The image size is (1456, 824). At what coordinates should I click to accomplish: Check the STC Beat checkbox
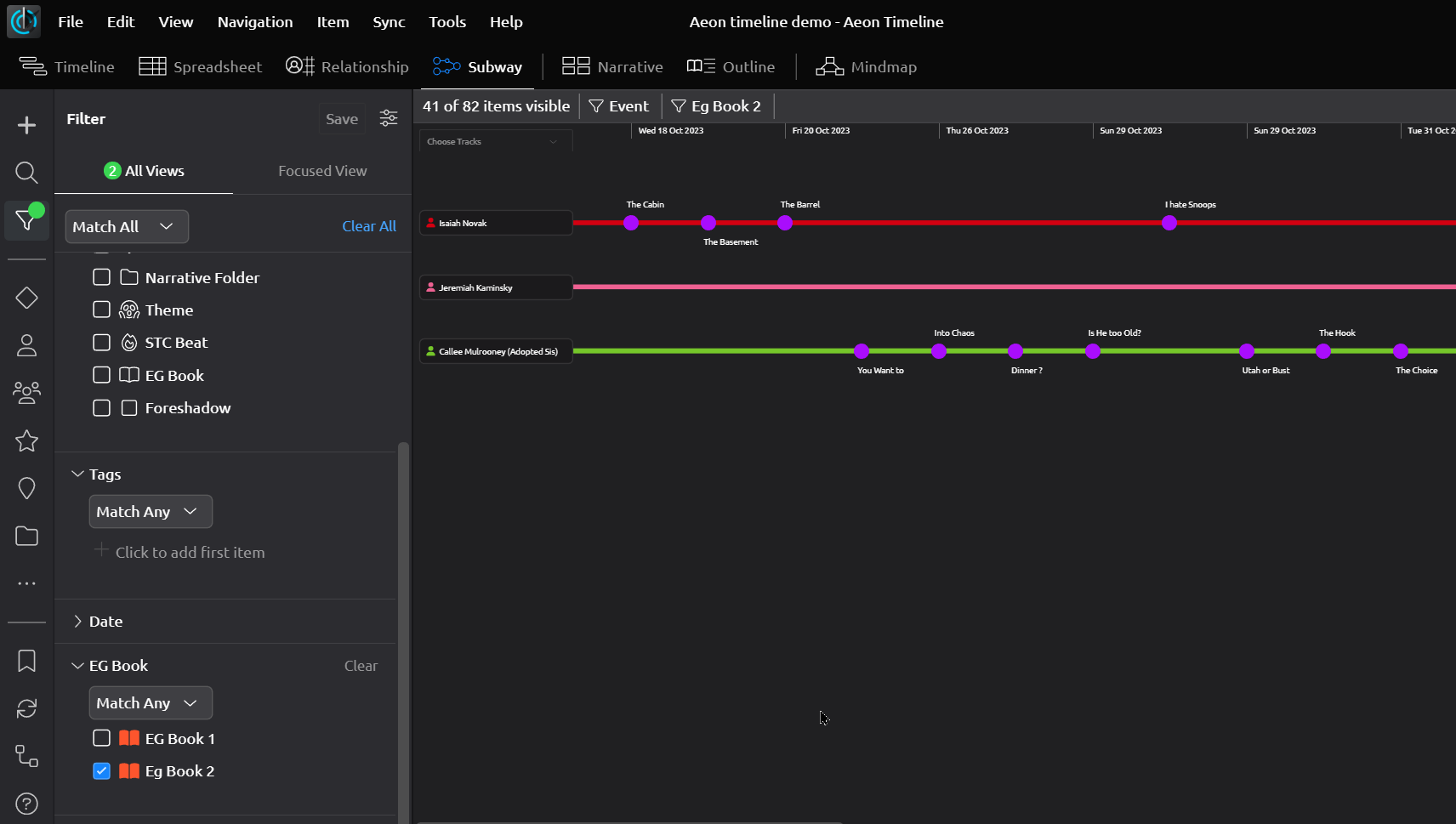101,342
